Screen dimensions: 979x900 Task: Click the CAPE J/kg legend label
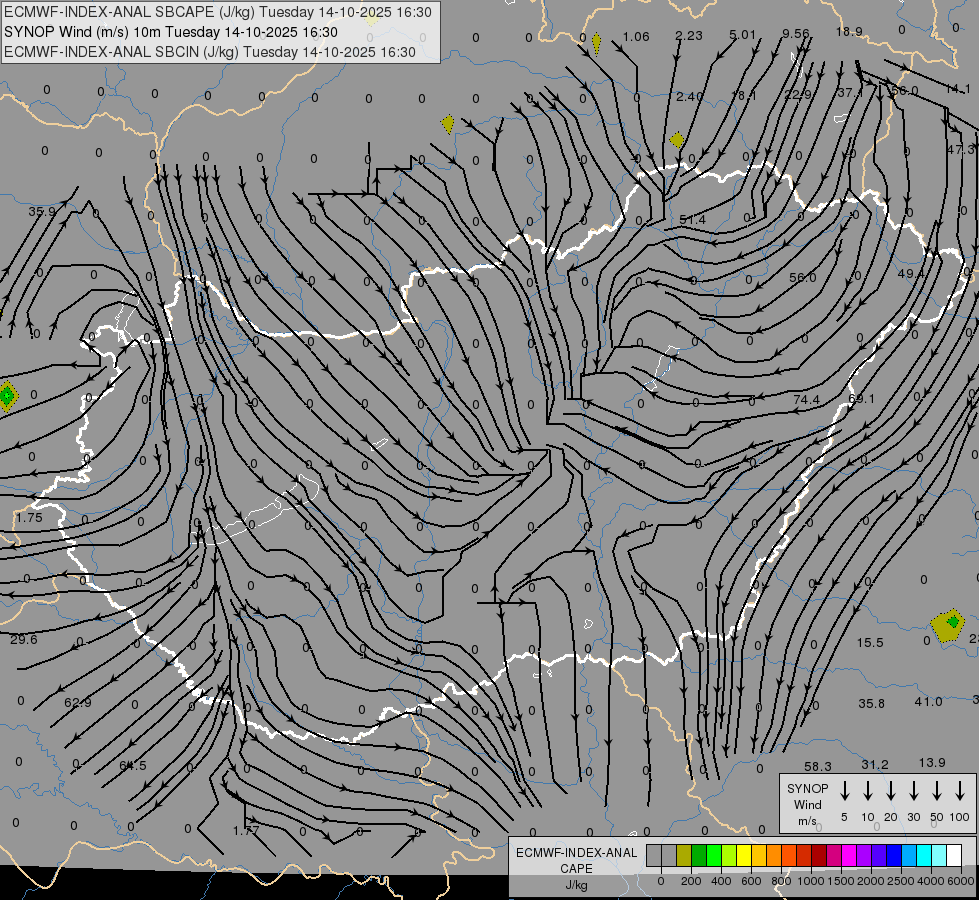[575, 868]
